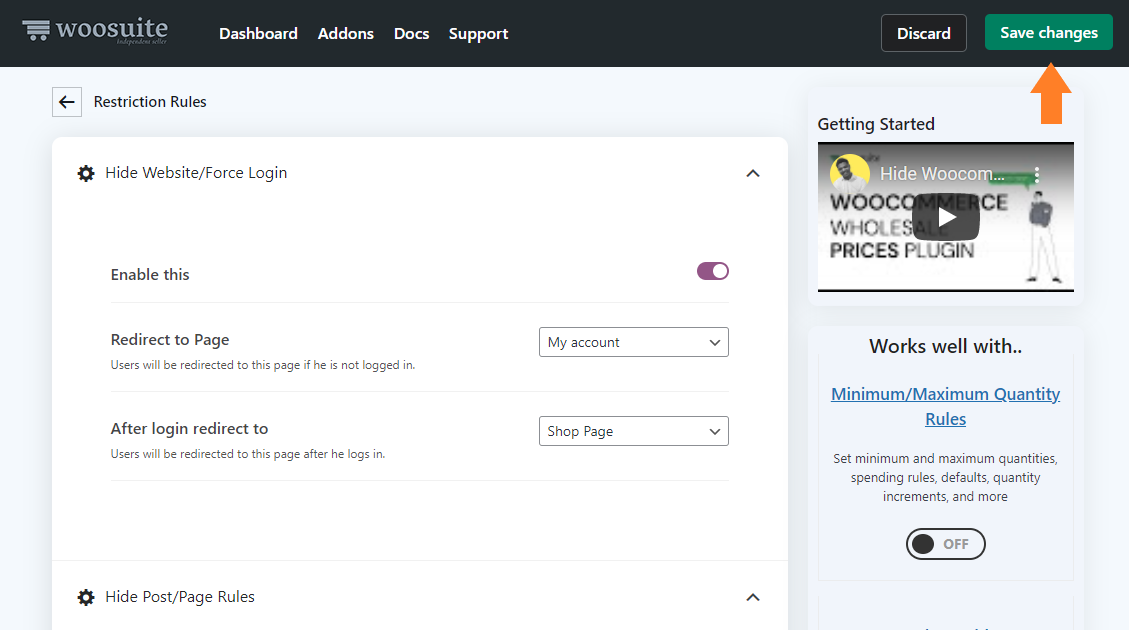Click the Redirect to Page label

tap(170, 339)
